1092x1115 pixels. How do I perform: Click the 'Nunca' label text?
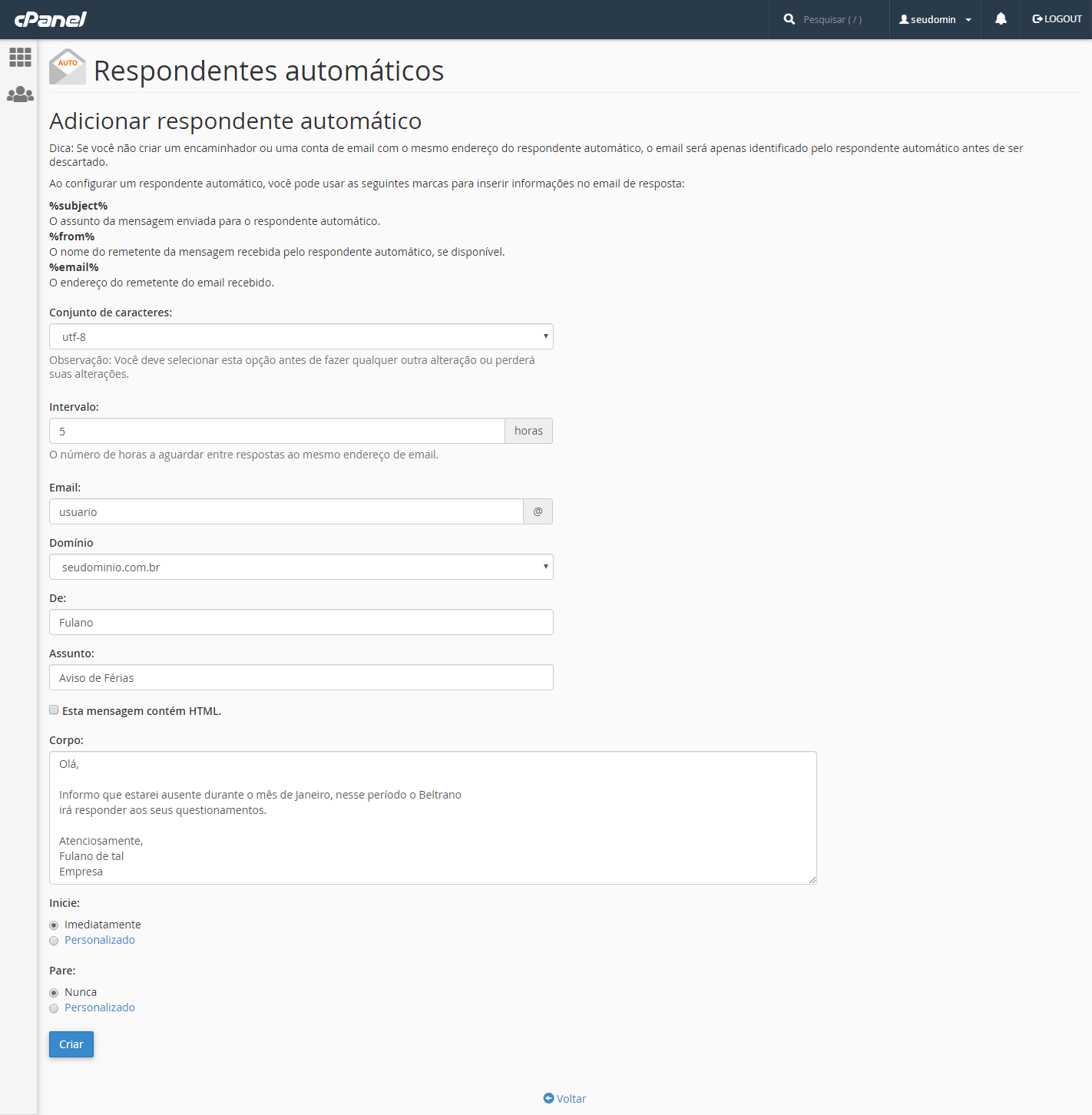click(x=81, y=992)
